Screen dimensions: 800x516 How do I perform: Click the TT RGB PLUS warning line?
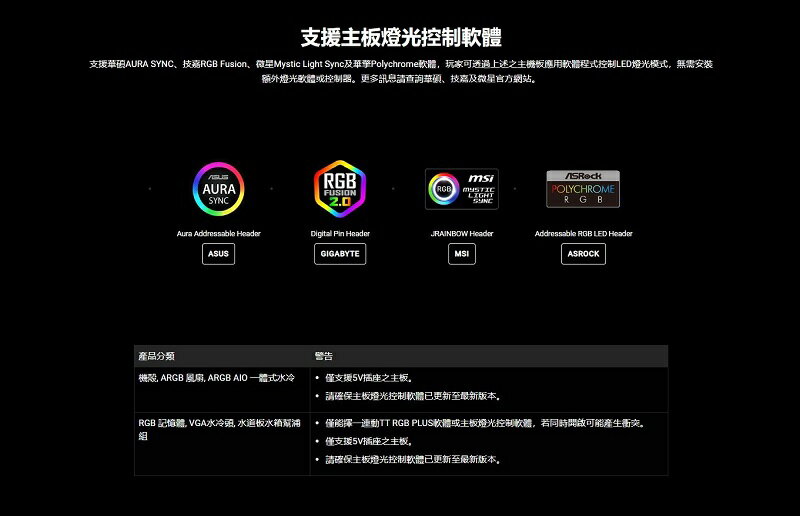(x=485, y=423)
